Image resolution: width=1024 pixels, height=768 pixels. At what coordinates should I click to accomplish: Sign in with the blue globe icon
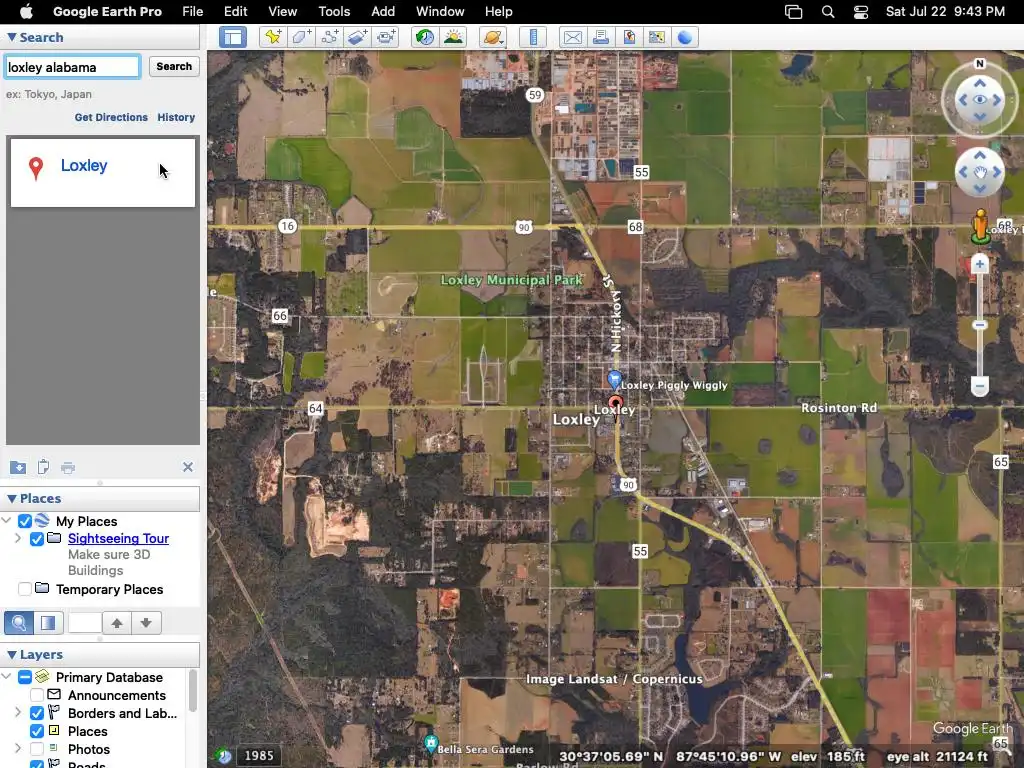[685, 37]
